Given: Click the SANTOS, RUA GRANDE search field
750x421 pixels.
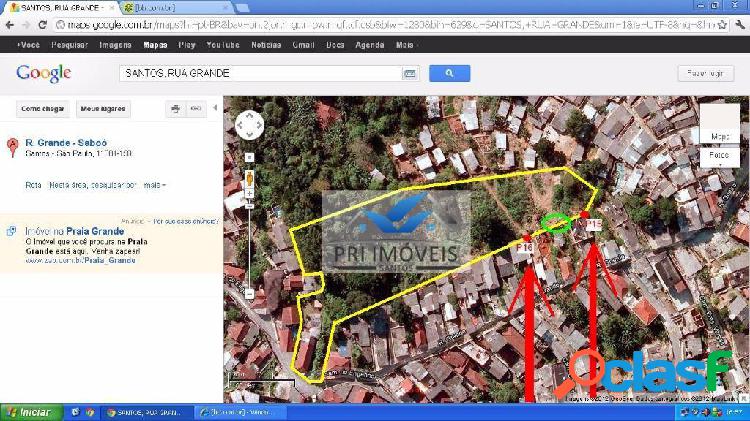Looking at the screenshot, I should pos(261,73).
